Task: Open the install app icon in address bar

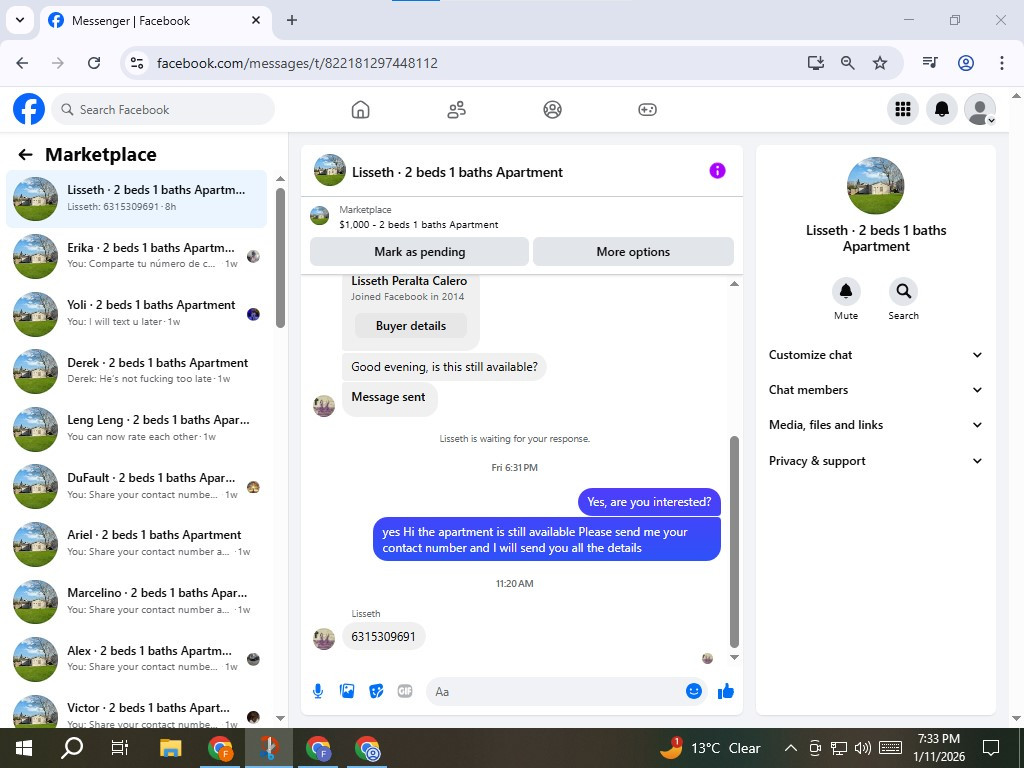Action: pos(815,63)
